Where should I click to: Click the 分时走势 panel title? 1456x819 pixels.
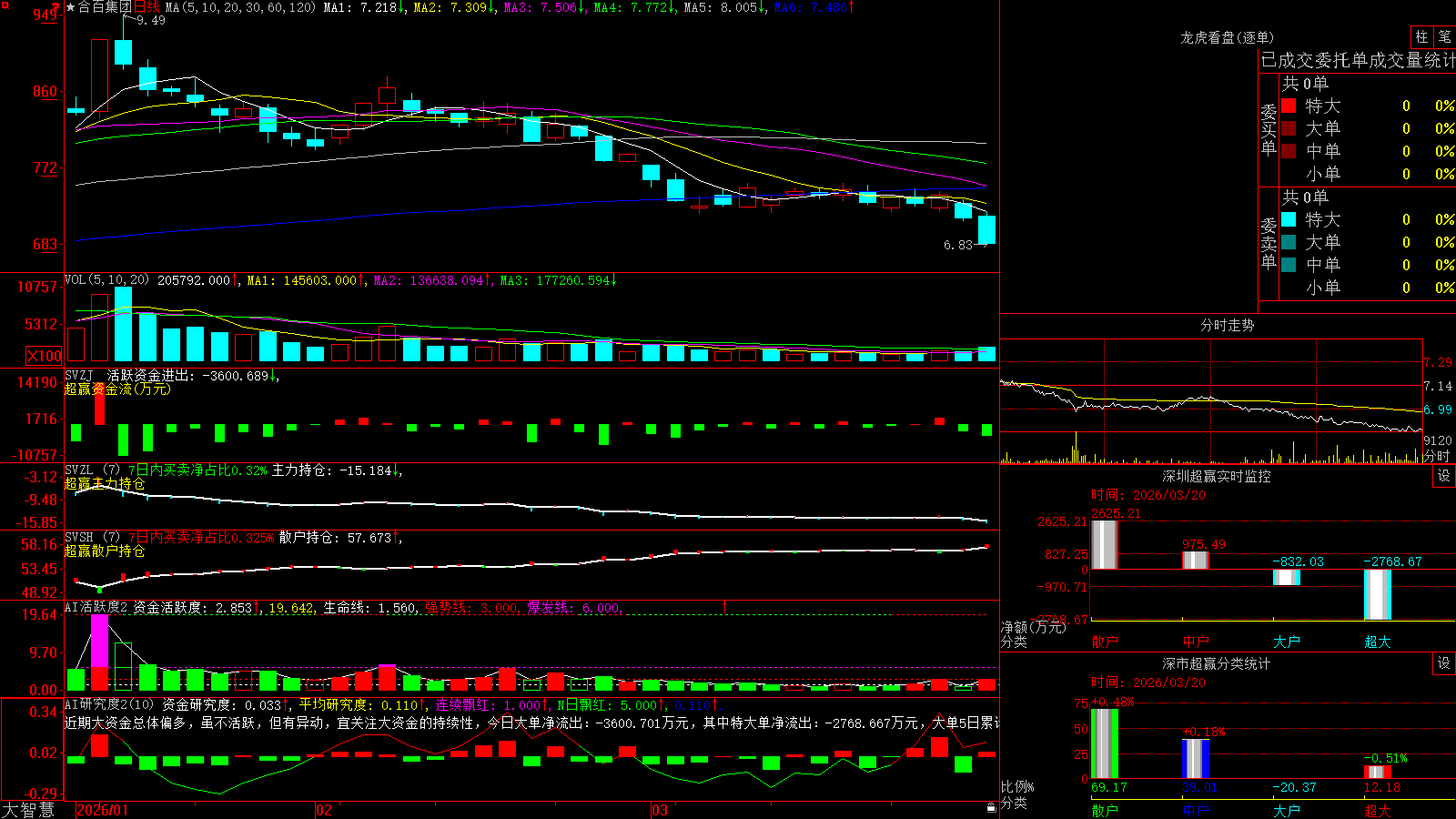(x=1228, y=325)
